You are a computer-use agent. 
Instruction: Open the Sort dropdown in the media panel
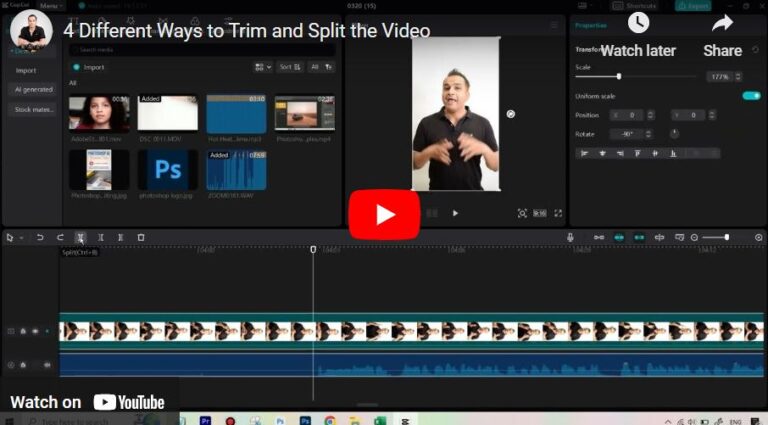[290, 67]
